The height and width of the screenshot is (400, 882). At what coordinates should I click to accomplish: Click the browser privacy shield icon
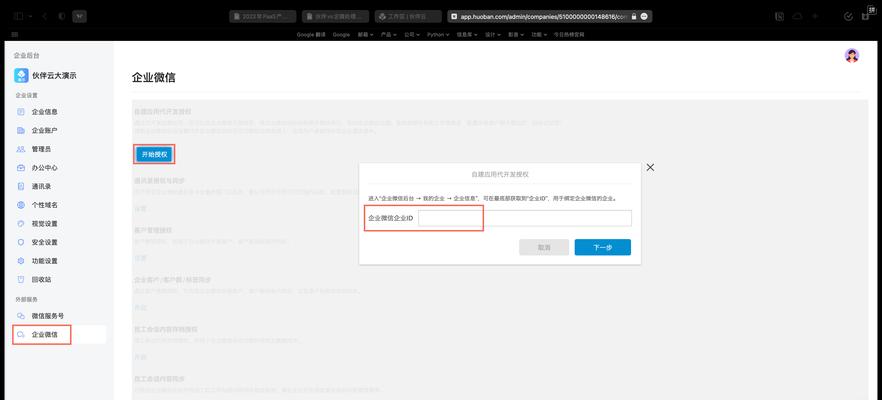61,16
